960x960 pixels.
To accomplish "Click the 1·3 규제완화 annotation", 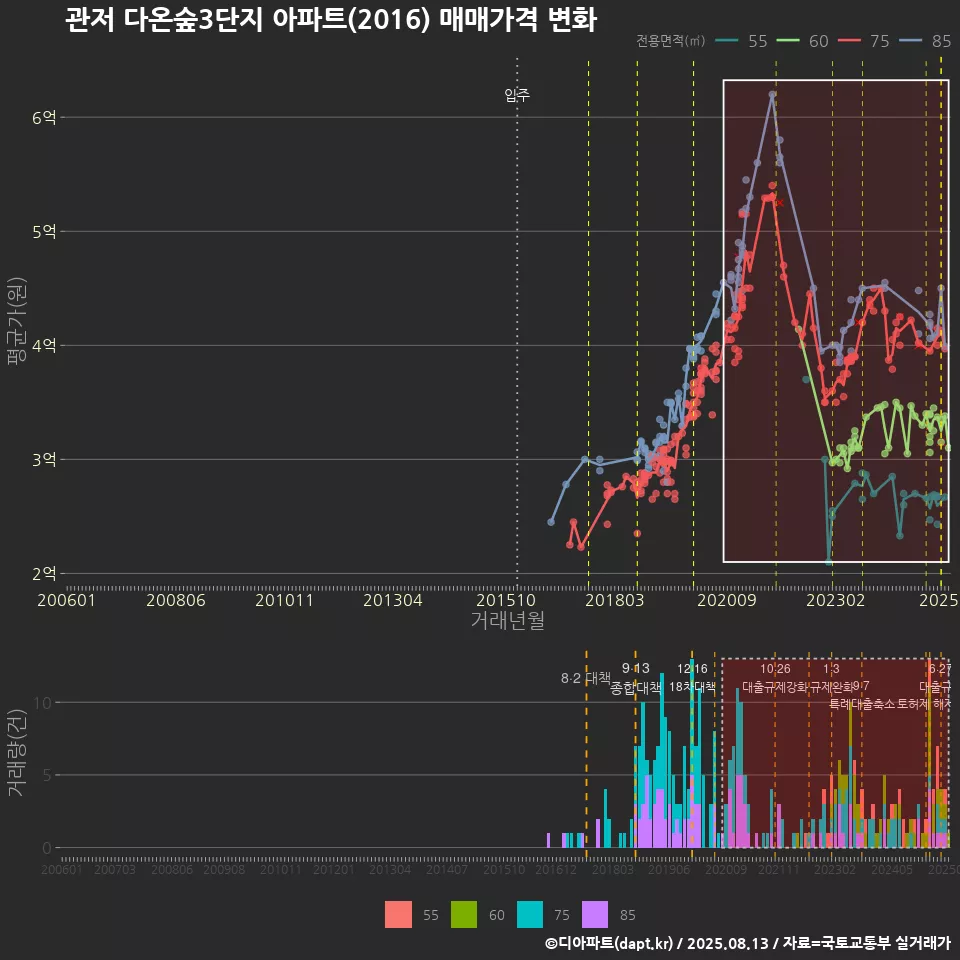I will (831, 678).
